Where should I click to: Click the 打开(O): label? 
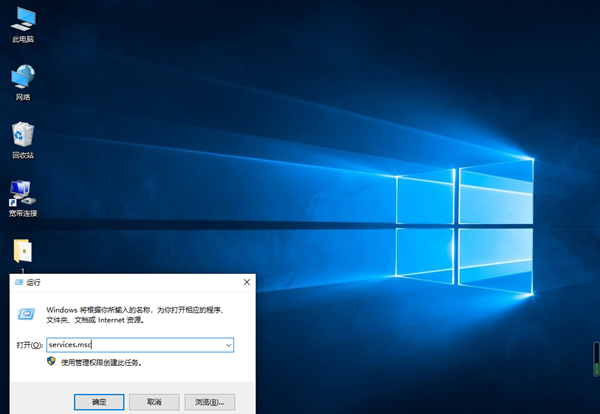click(29, 345)
